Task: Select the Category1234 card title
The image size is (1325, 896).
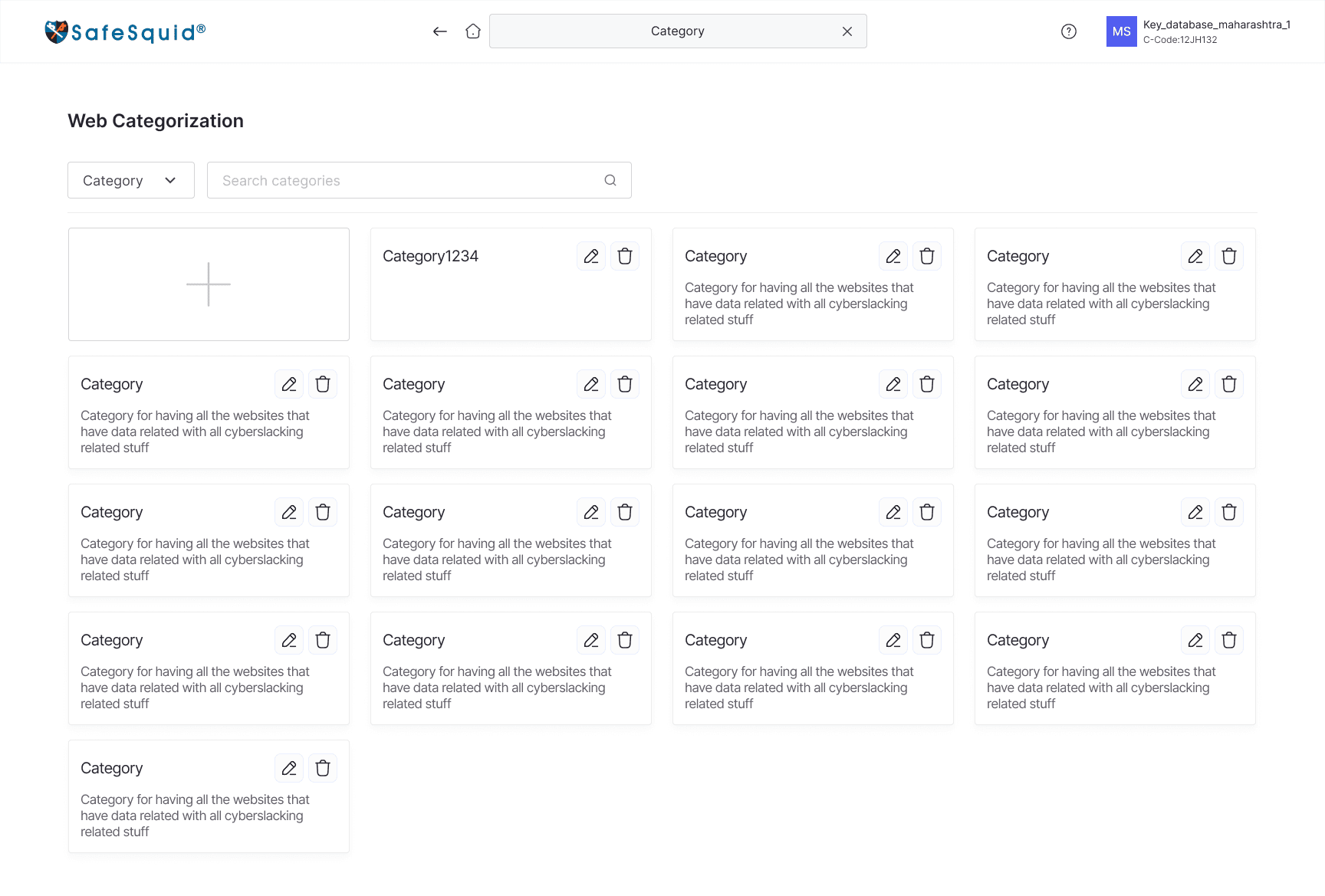Action: tap(430, 256)
